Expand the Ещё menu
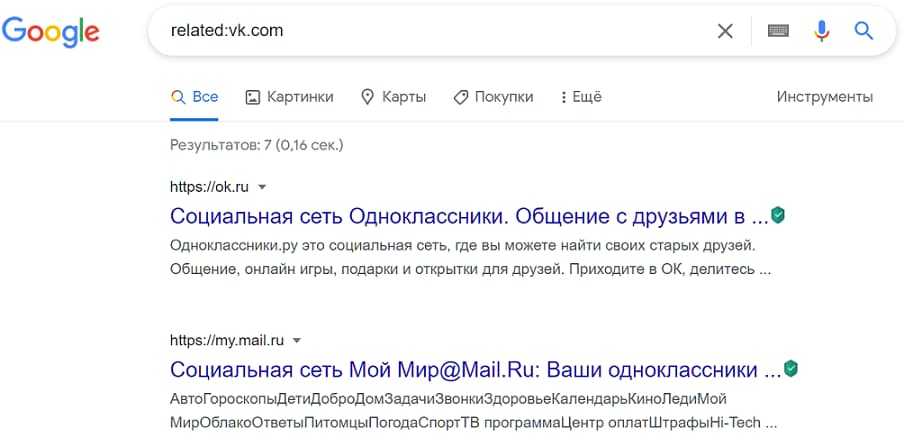The image size is (904, 447). (581, 97)
